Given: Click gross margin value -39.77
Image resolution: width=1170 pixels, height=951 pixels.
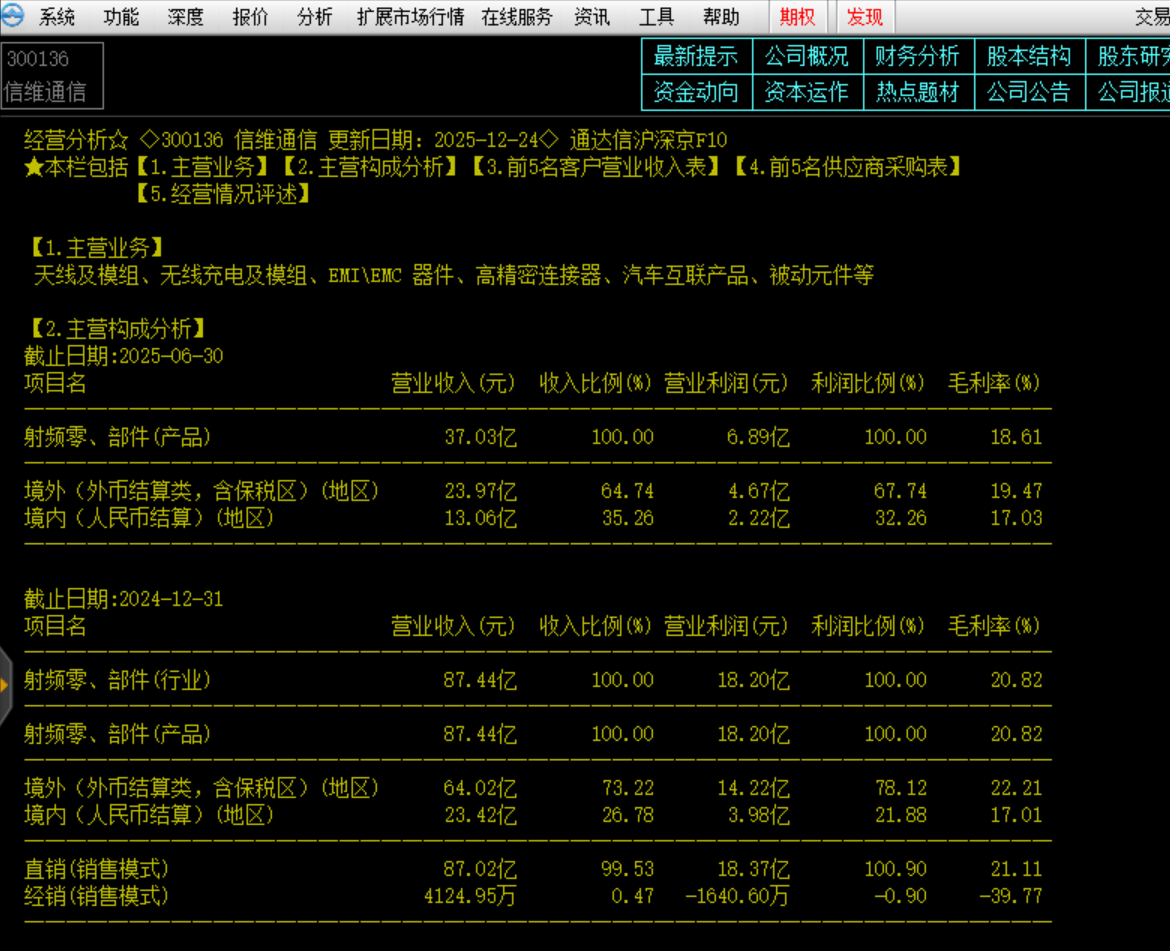Looking at the screenshot, I should point(1011,896).
